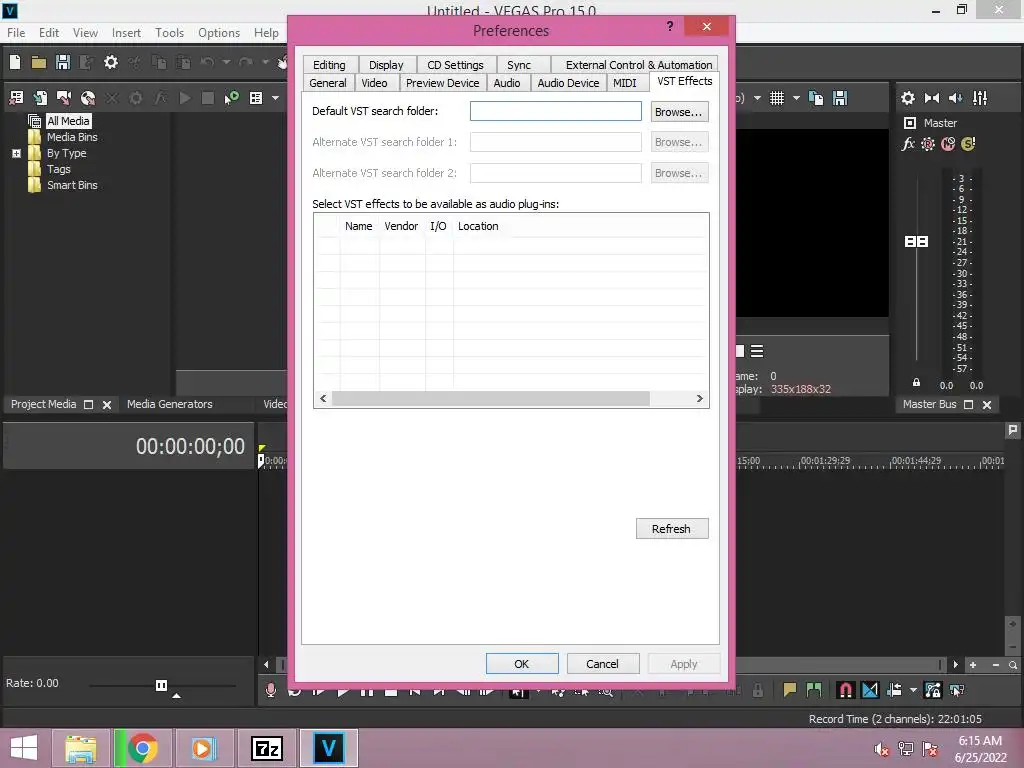Open CD Settings preferences tab
This screenshot has width=1024, height=768.
tap(455, 65)
